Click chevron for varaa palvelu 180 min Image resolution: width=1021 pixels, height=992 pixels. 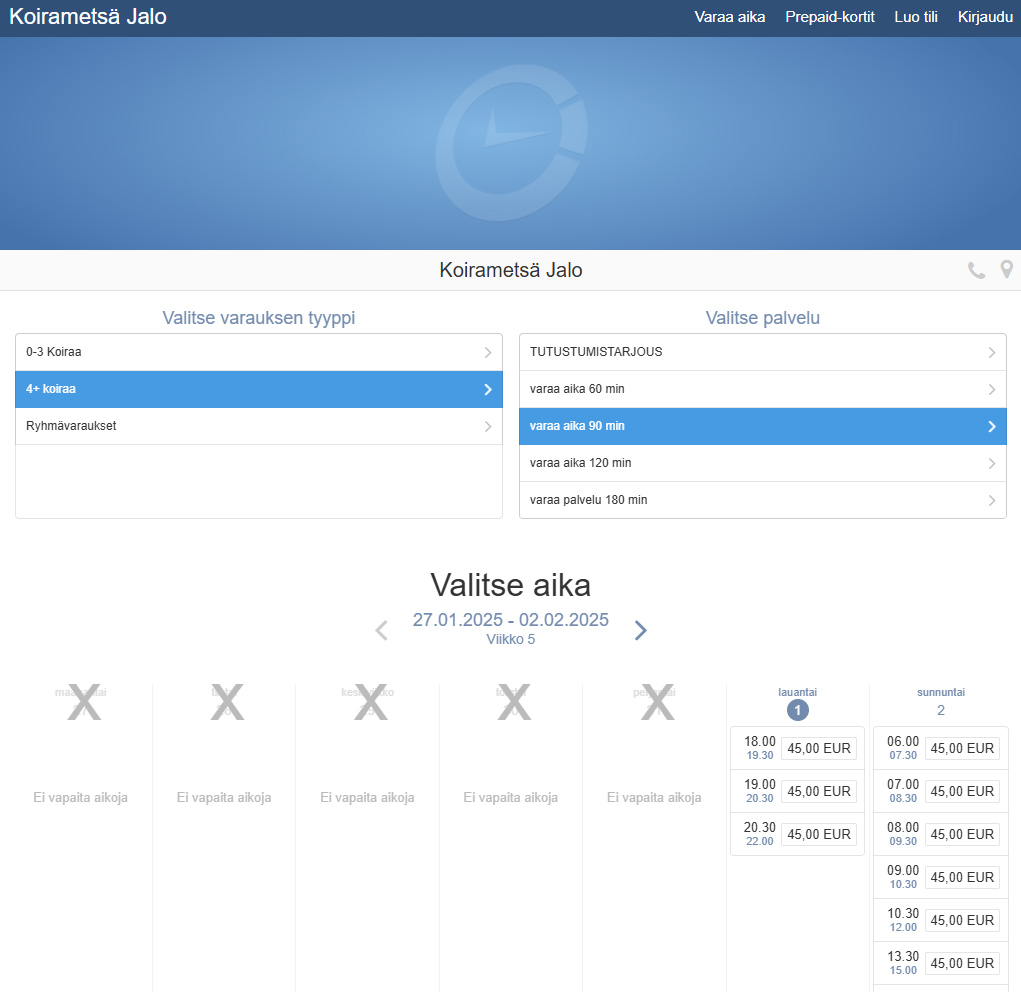tap(991, 500)
